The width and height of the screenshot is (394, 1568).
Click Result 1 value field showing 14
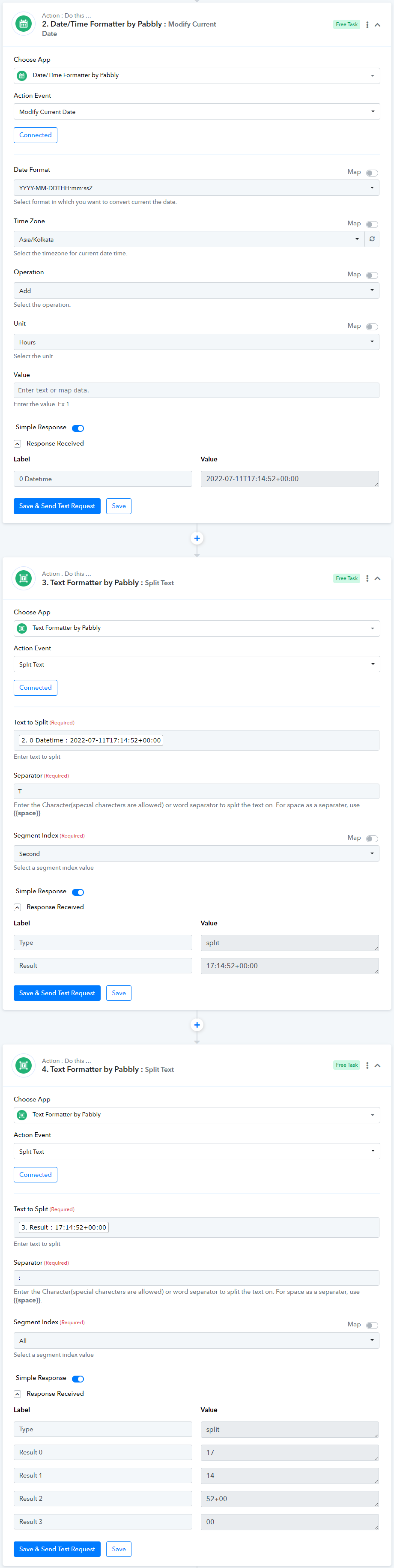(290, 1476)
